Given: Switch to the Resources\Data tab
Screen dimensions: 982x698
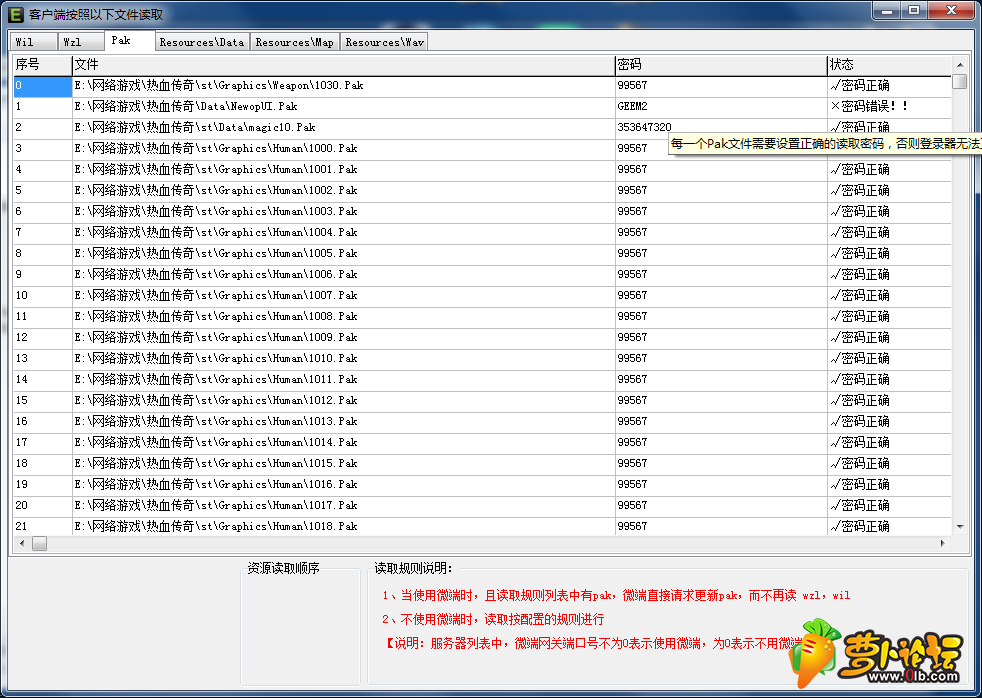Looking at the screenshot, I should [x=202, y=41].
